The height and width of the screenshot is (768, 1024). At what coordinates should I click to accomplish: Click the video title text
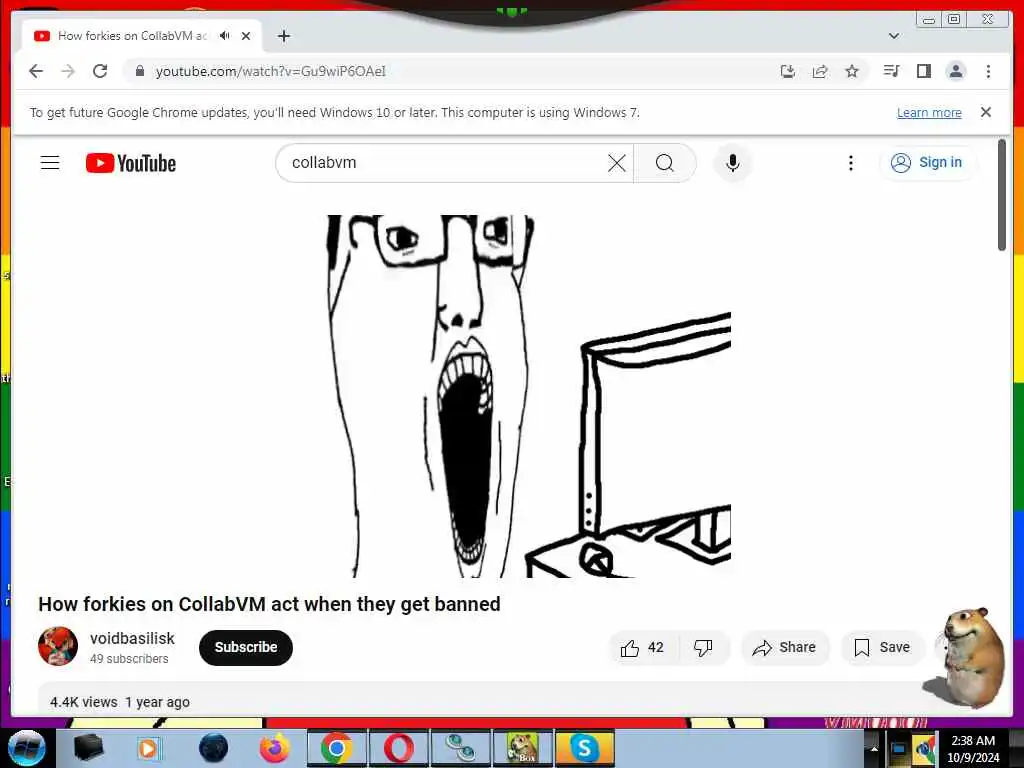(269, 604)
